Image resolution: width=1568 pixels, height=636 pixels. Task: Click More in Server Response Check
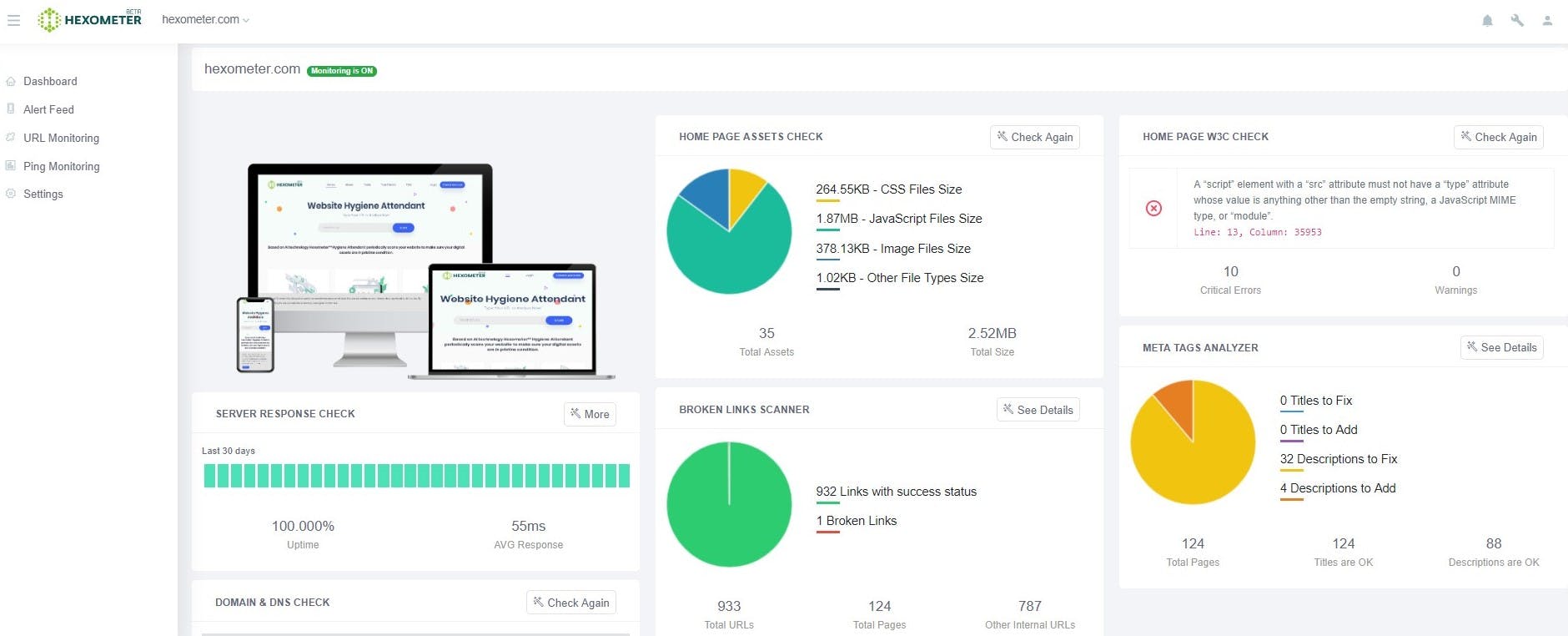590,414
